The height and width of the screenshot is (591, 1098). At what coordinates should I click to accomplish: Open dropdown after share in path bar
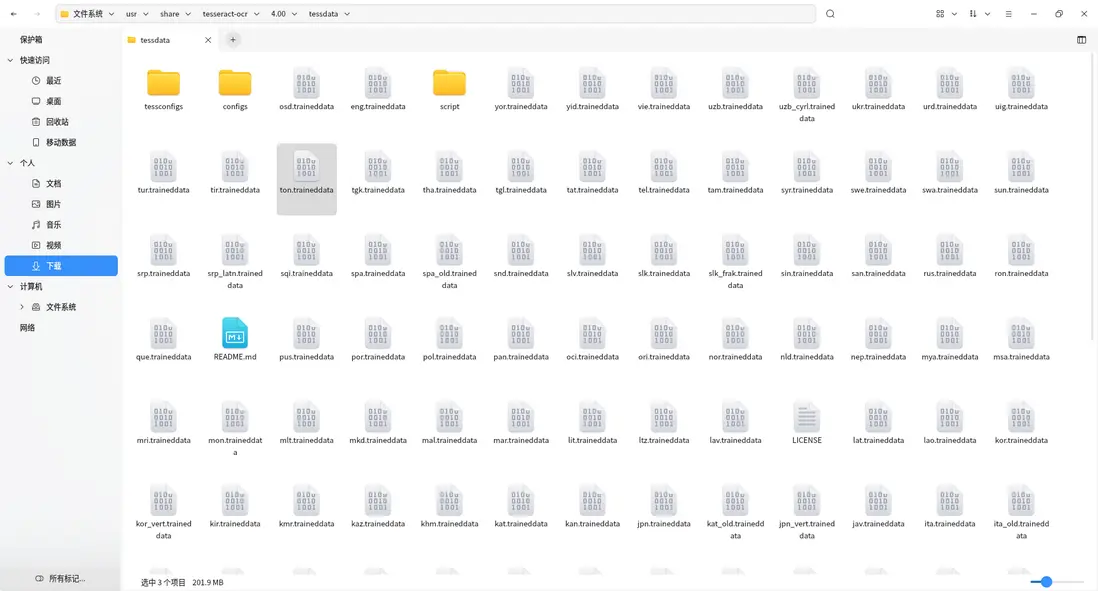tap(188, 13)
